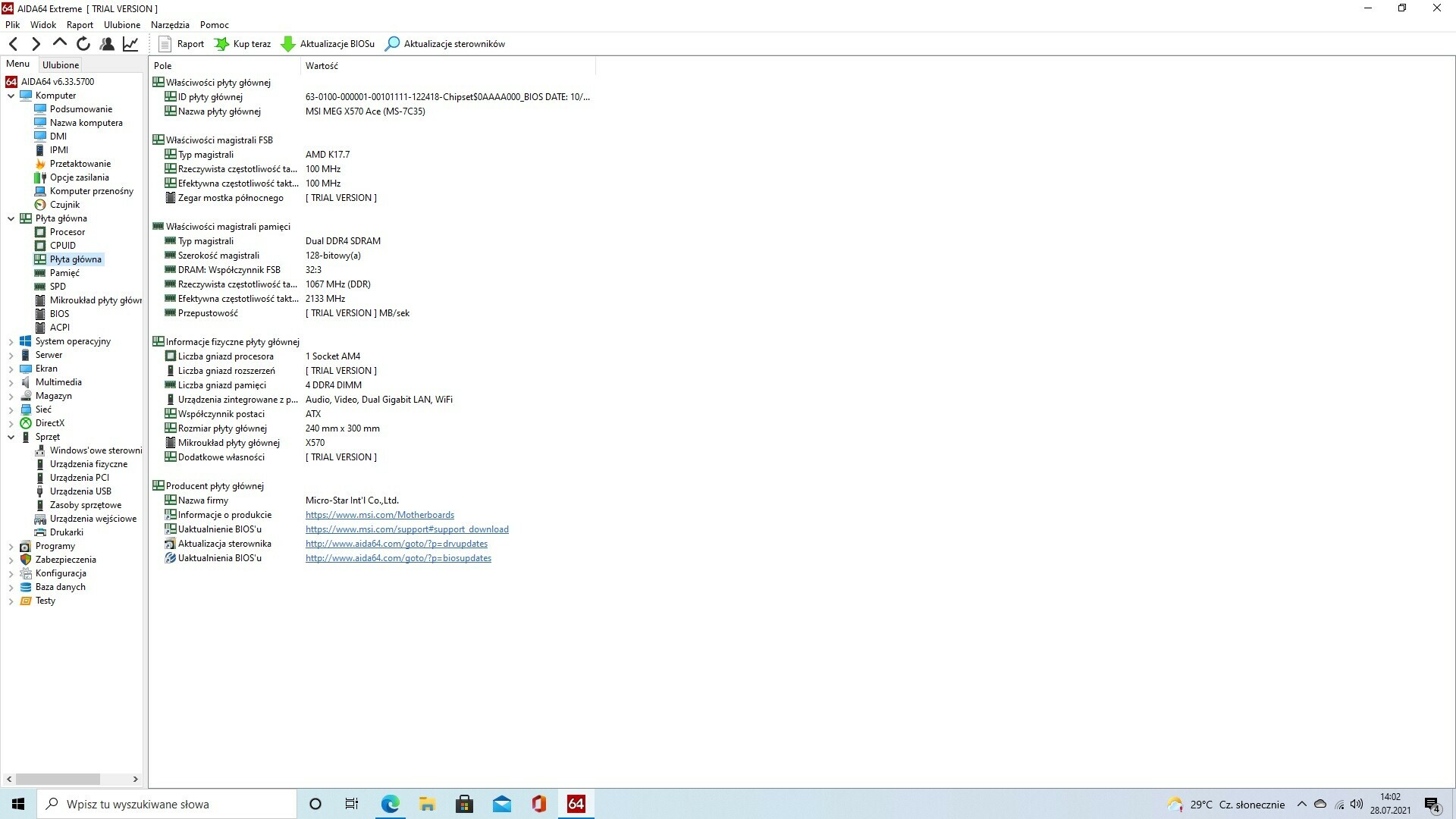Image resolution: width=1456 pixels, height=819 pixels.
Task: Open the Widok menu
Action: 43,24
